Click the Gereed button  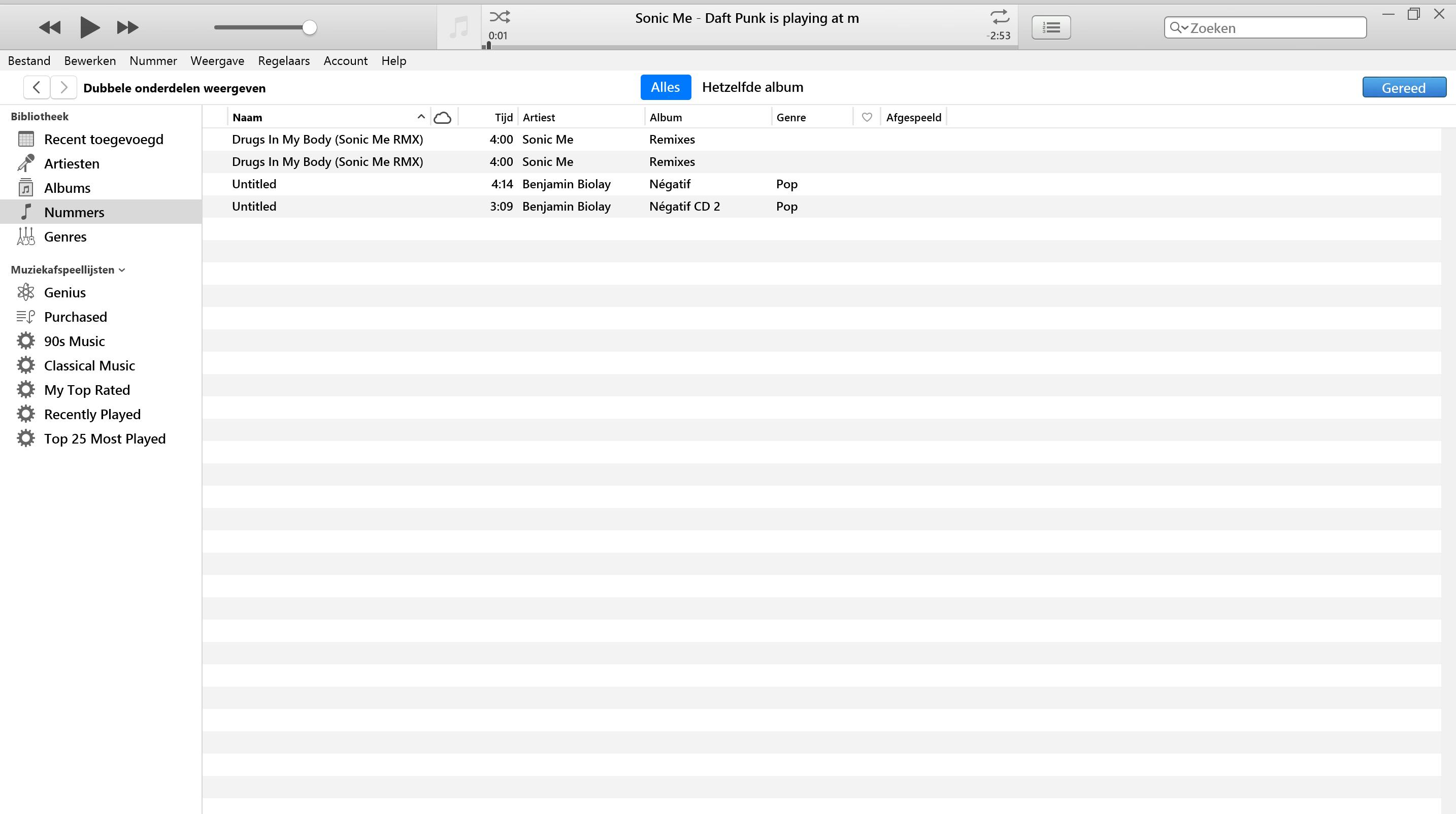point(1403,88)
